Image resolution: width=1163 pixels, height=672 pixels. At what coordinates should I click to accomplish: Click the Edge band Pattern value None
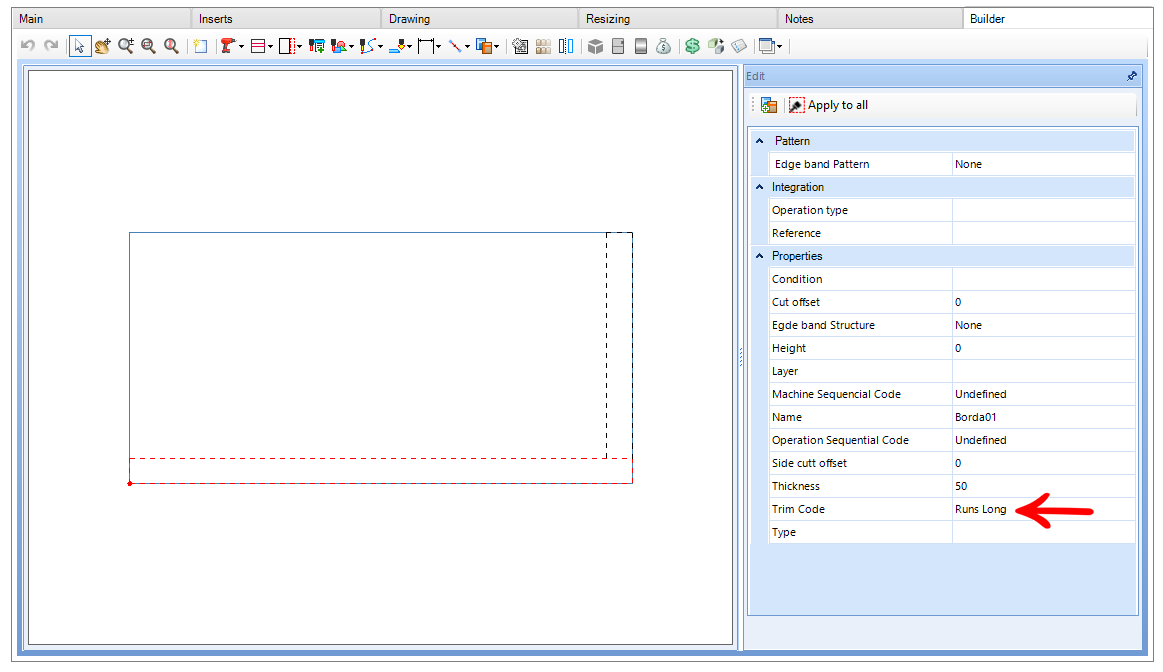tap(1044, 164)
